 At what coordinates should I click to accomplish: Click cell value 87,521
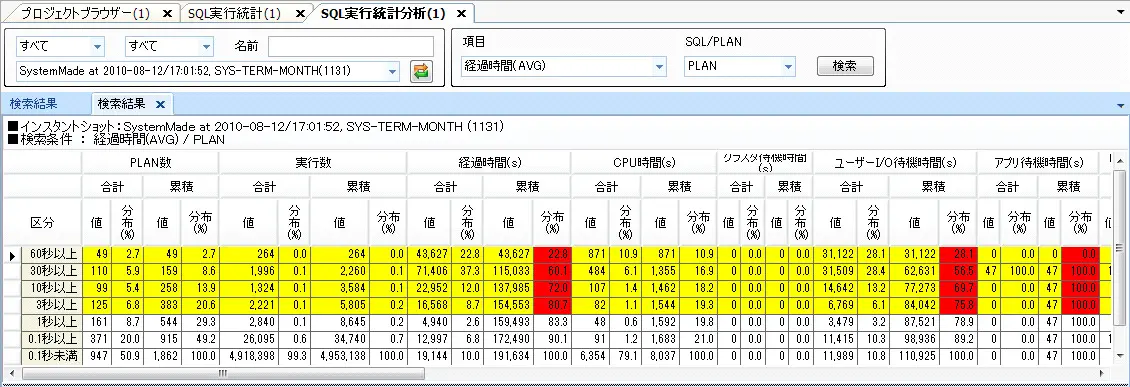pyautogui.click(x=914, y=321)
